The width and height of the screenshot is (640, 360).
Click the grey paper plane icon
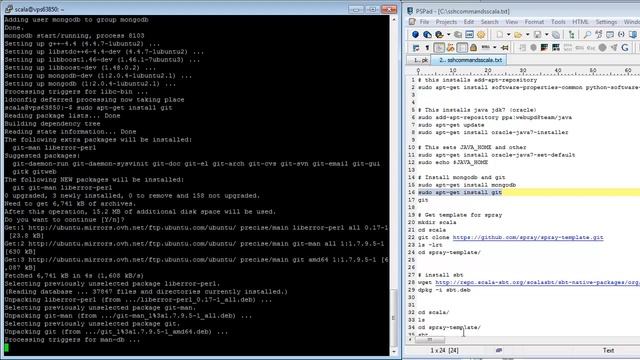[x=614, y=48]
